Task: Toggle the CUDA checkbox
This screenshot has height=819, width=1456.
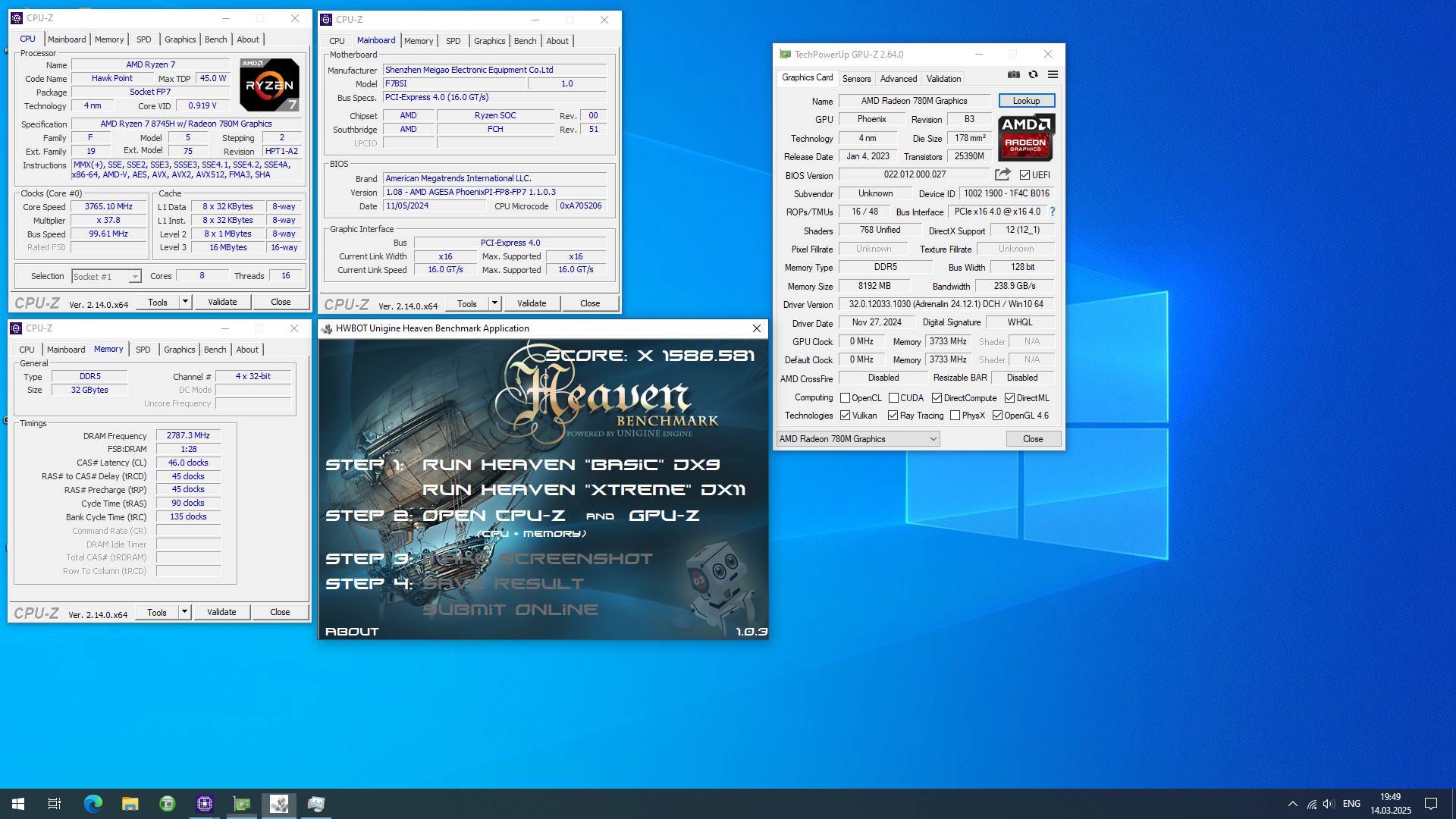Action: click(x=893, y=398)
